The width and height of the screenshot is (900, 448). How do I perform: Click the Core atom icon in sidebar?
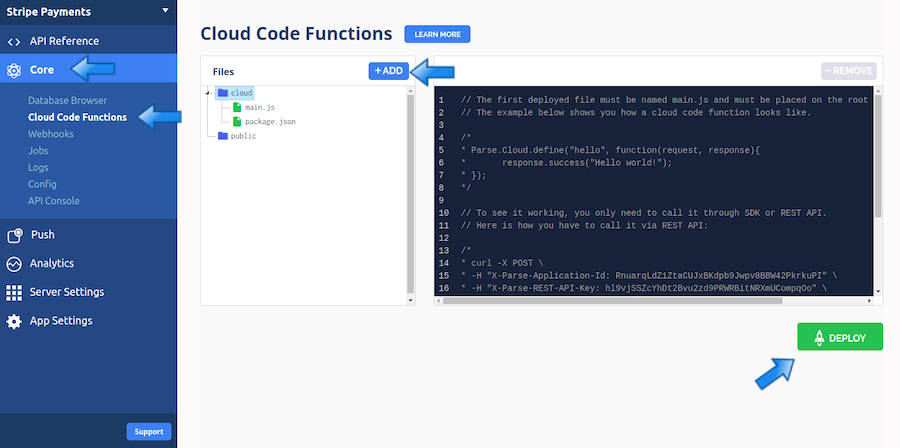(14, 70)
